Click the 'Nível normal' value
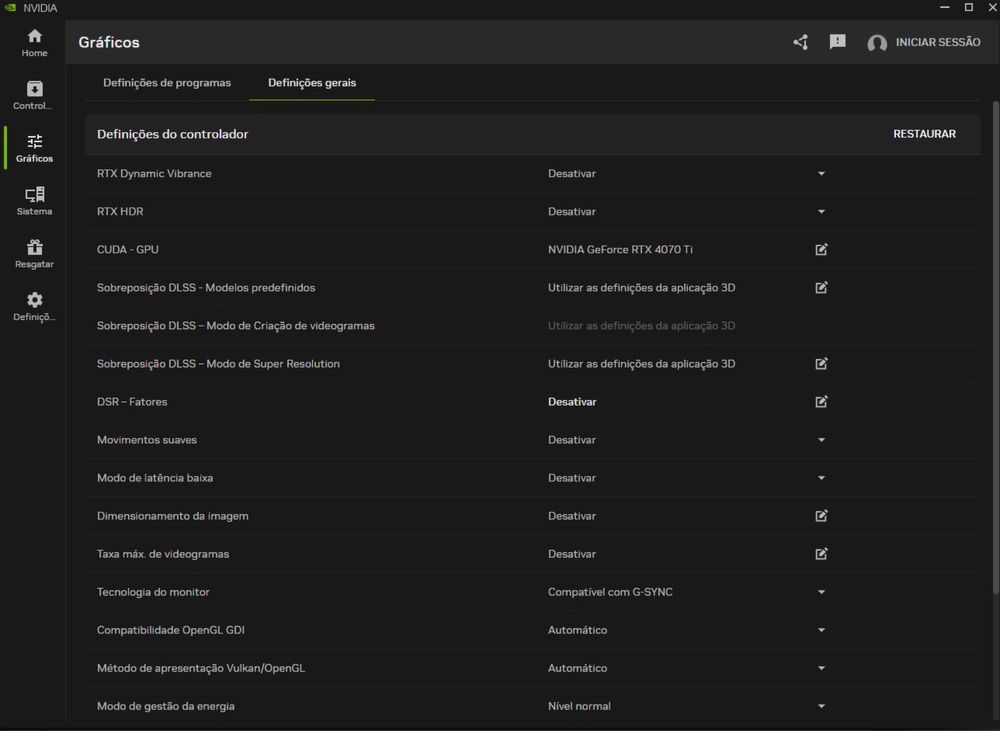Viewport: 1000px width, 731px height. [x=579, y=706]
